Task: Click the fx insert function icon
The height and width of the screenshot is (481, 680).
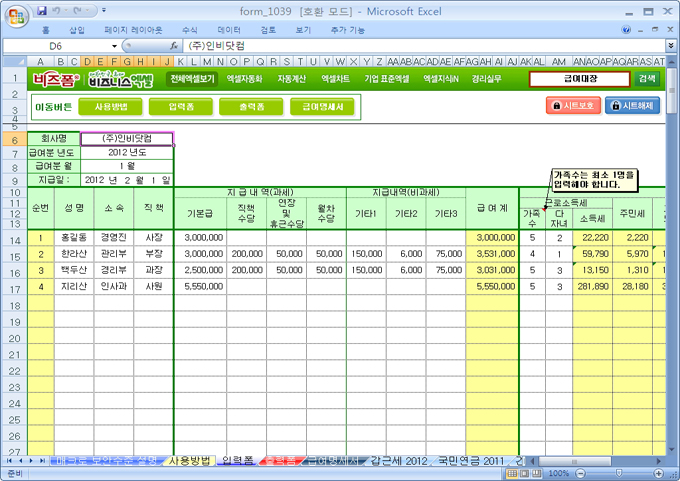Action: point(174,46)
